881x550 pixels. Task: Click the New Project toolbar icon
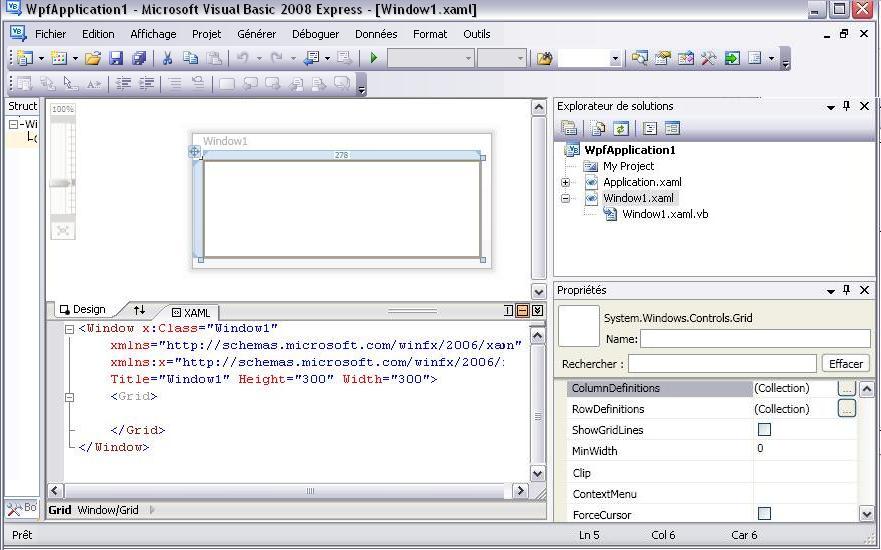25,58
